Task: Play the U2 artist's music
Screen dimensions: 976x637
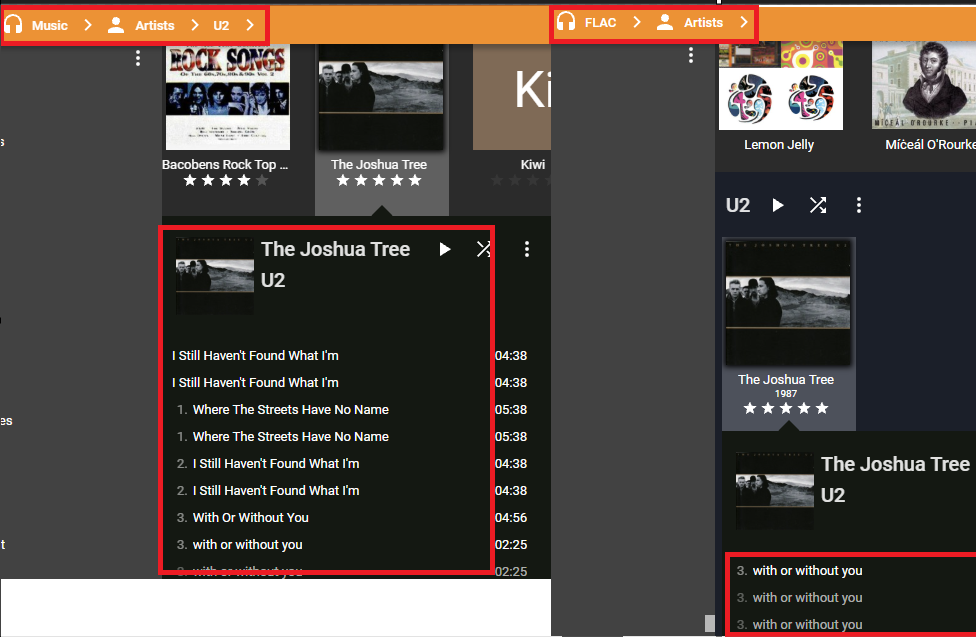Action: (778, 205)
